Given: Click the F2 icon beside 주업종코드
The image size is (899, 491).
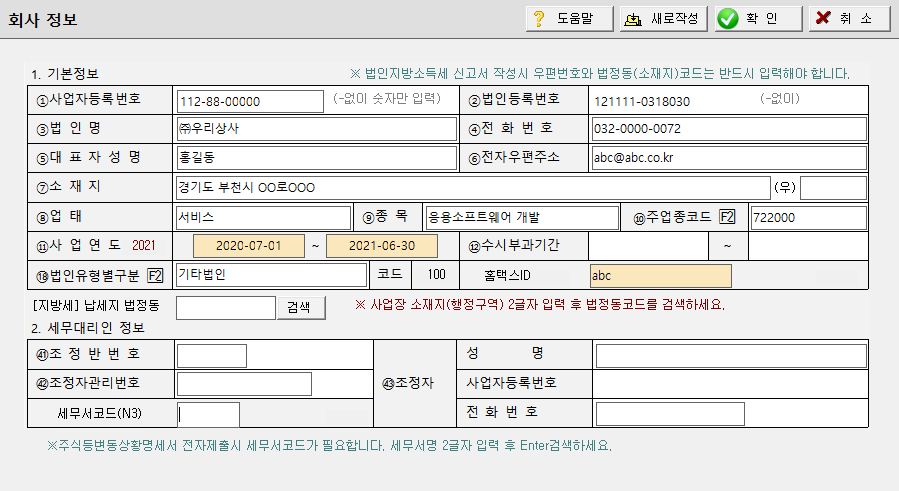Looking at the screenshot, I should [727, 217].
